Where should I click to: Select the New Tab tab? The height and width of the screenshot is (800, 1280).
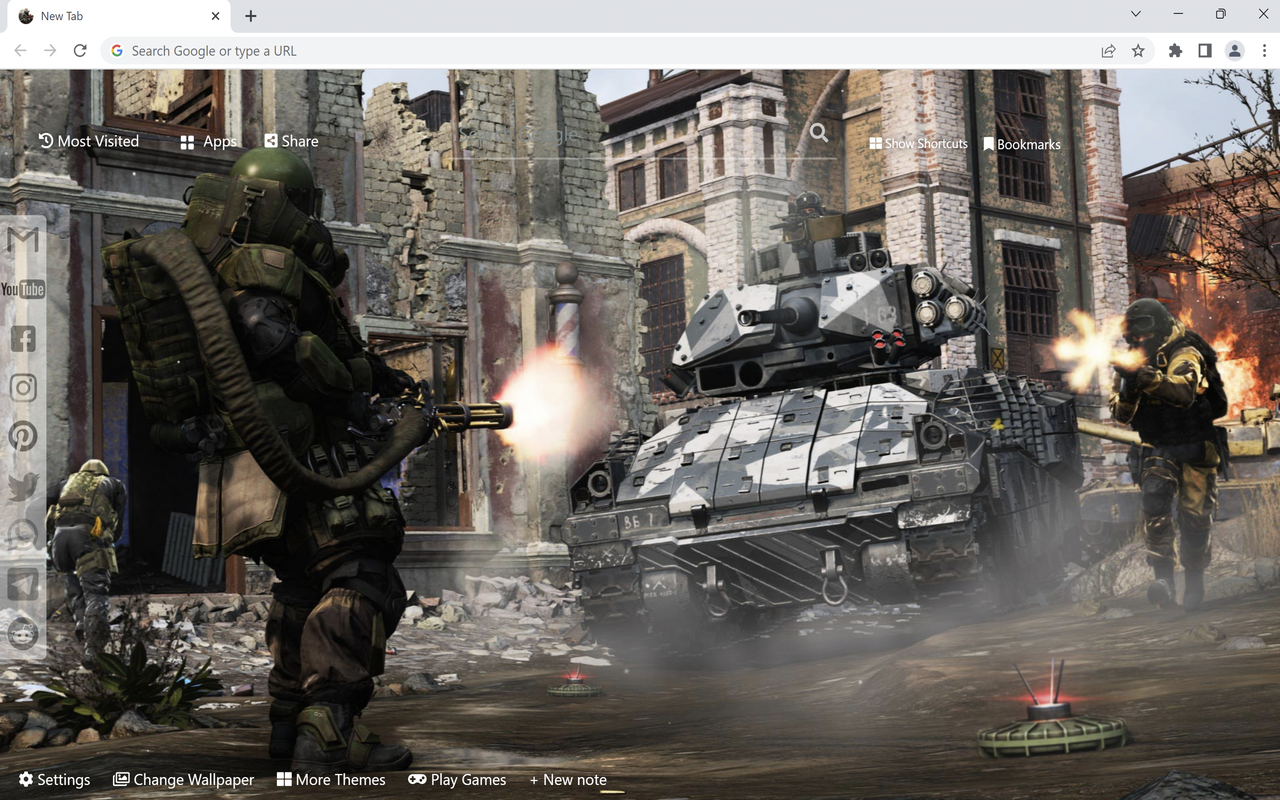(118, 16)
